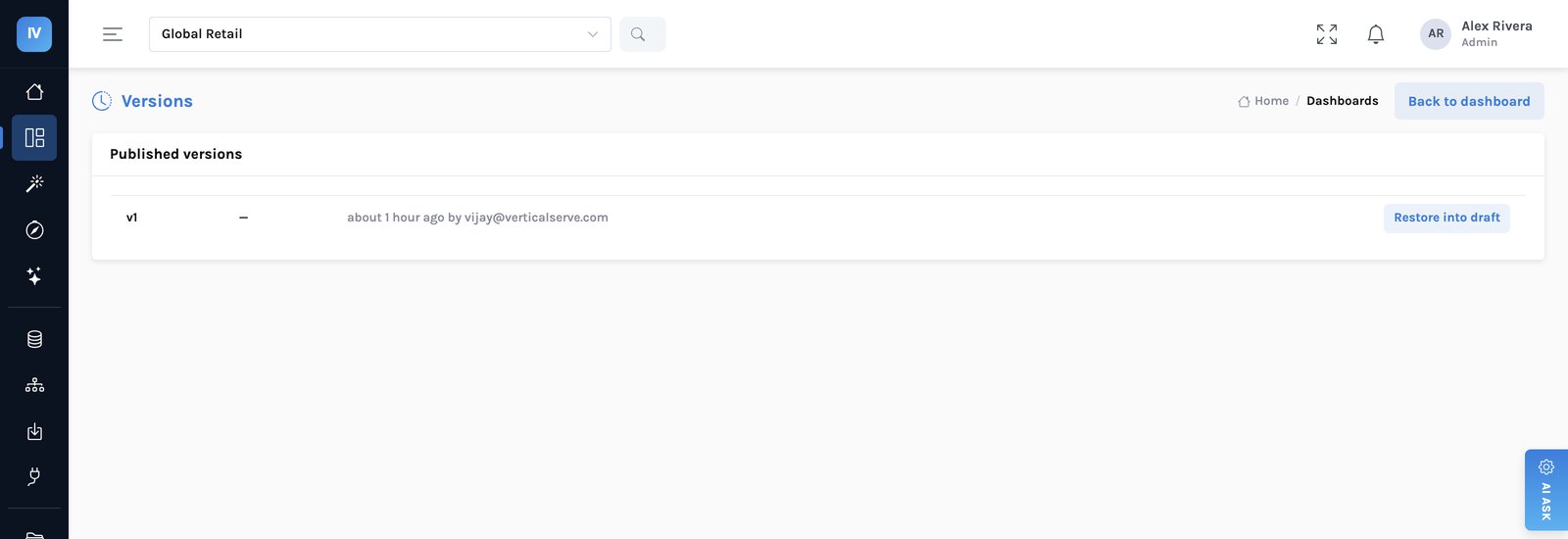Toggle the hamburger menu button
This screenshot has width=1568, height=539.
tap(113, 34)
